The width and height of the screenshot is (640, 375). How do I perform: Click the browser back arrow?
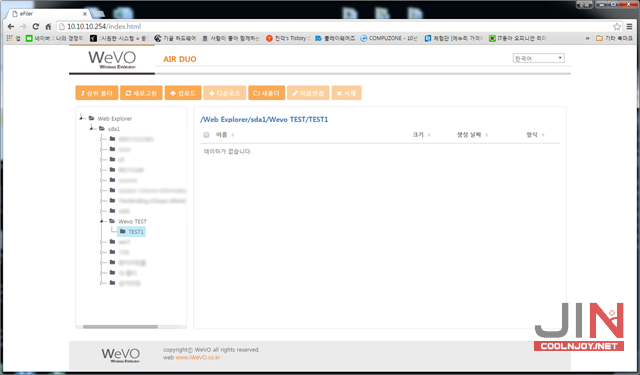click(x=11, y=27)
